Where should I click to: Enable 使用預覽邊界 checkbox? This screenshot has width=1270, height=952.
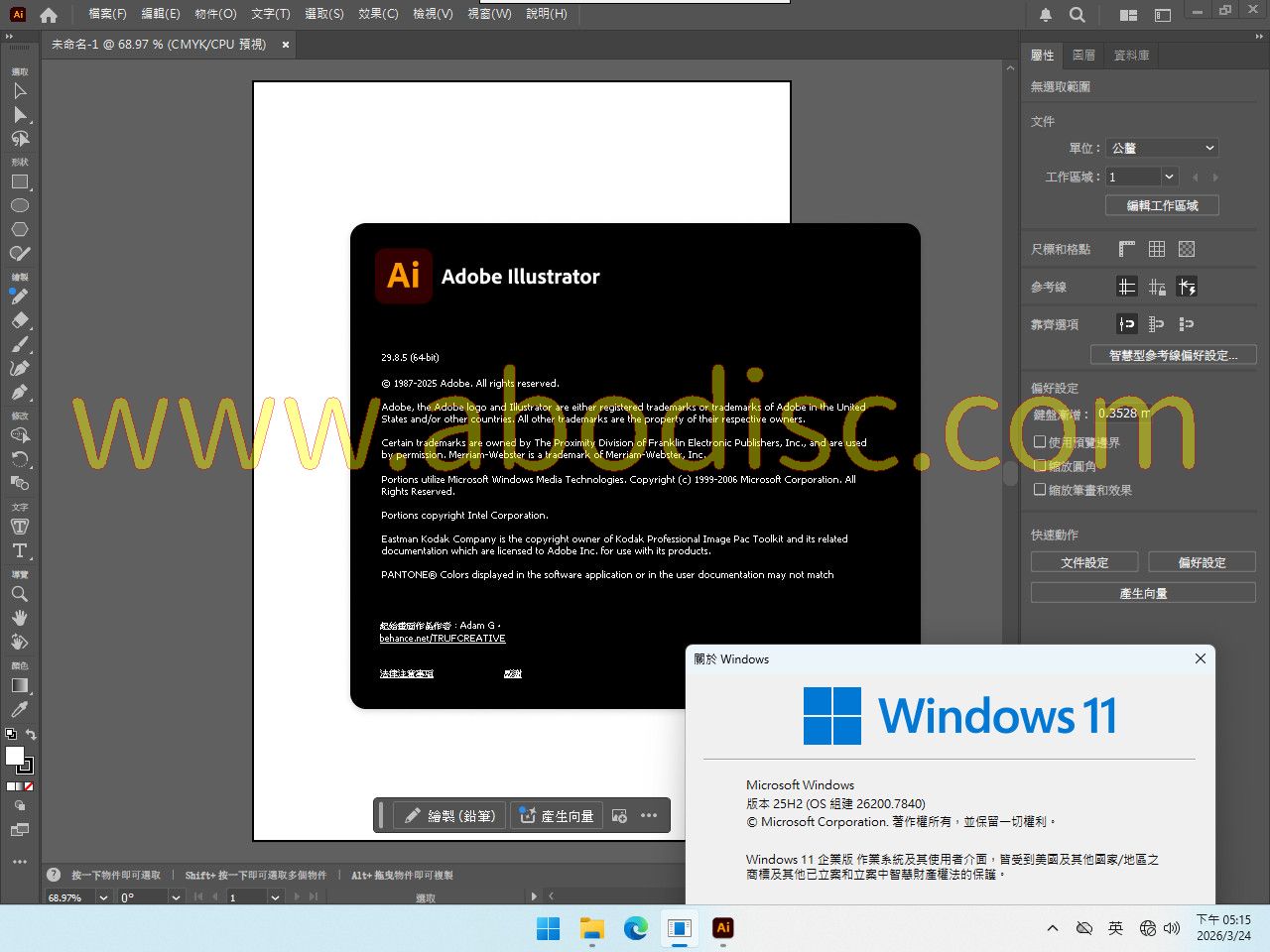[x=1040, y=442]
